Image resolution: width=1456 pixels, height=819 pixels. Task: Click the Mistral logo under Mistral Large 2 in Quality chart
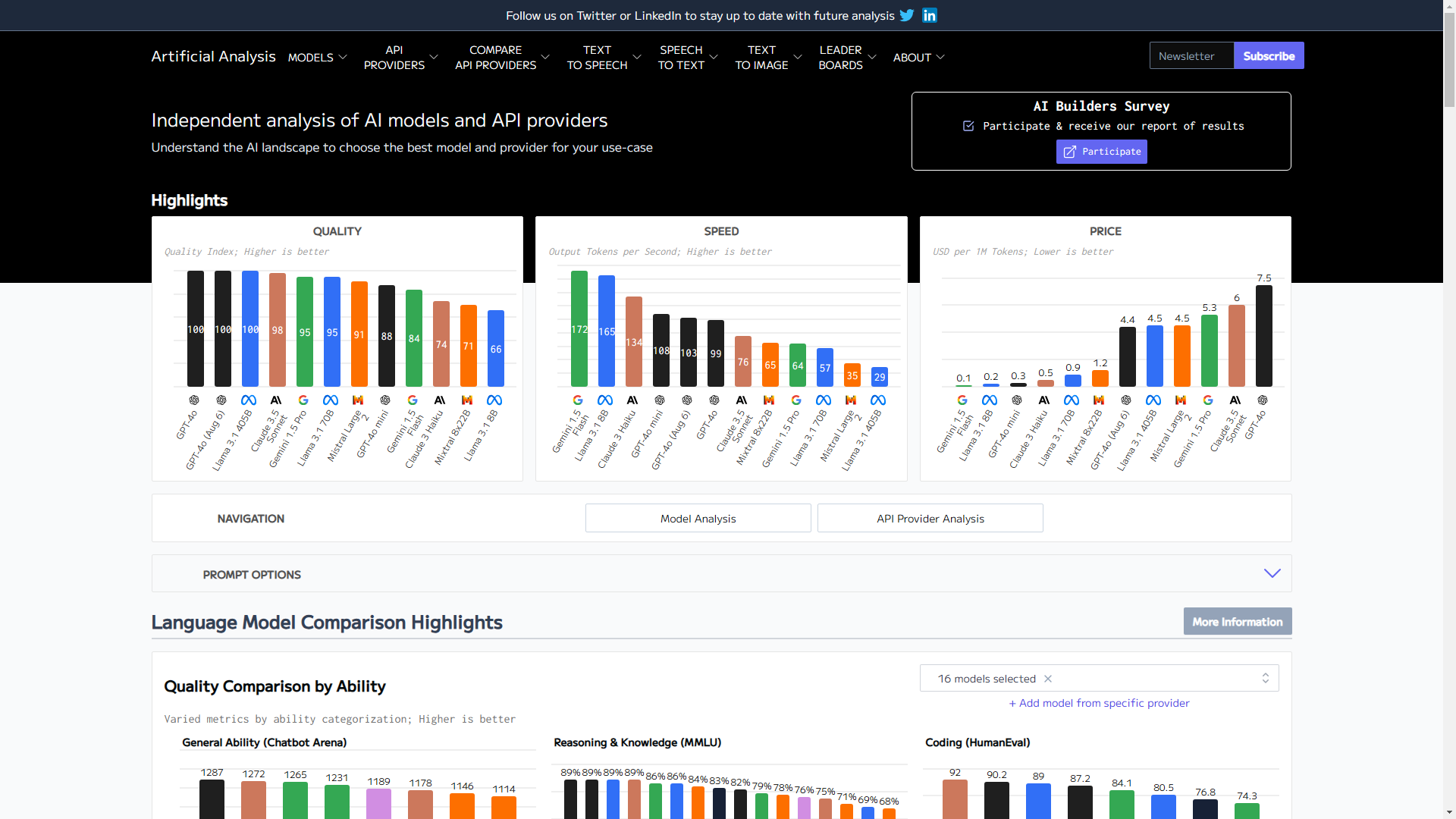point(358,400)
